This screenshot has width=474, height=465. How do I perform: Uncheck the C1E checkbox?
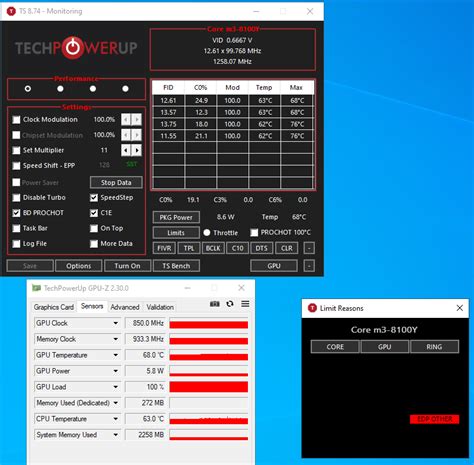(x=94, y=213)
